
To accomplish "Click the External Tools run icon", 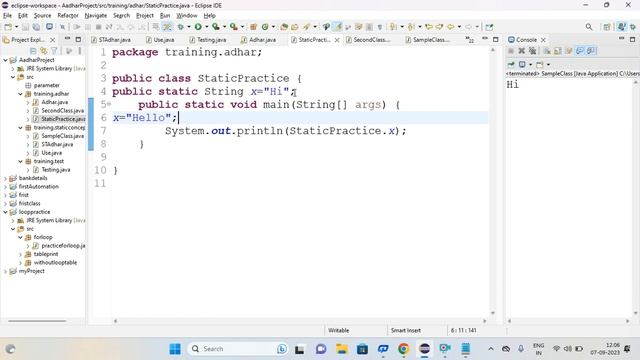I will pyautogui.click(x=233, y=27).
